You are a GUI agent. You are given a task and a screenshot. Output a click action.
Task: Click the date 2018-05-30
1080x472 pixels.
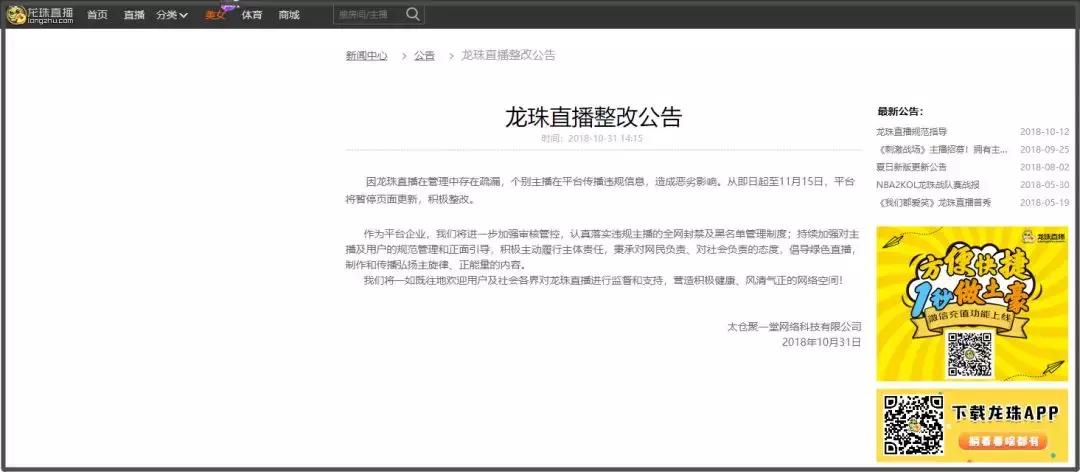(1044, 185)
